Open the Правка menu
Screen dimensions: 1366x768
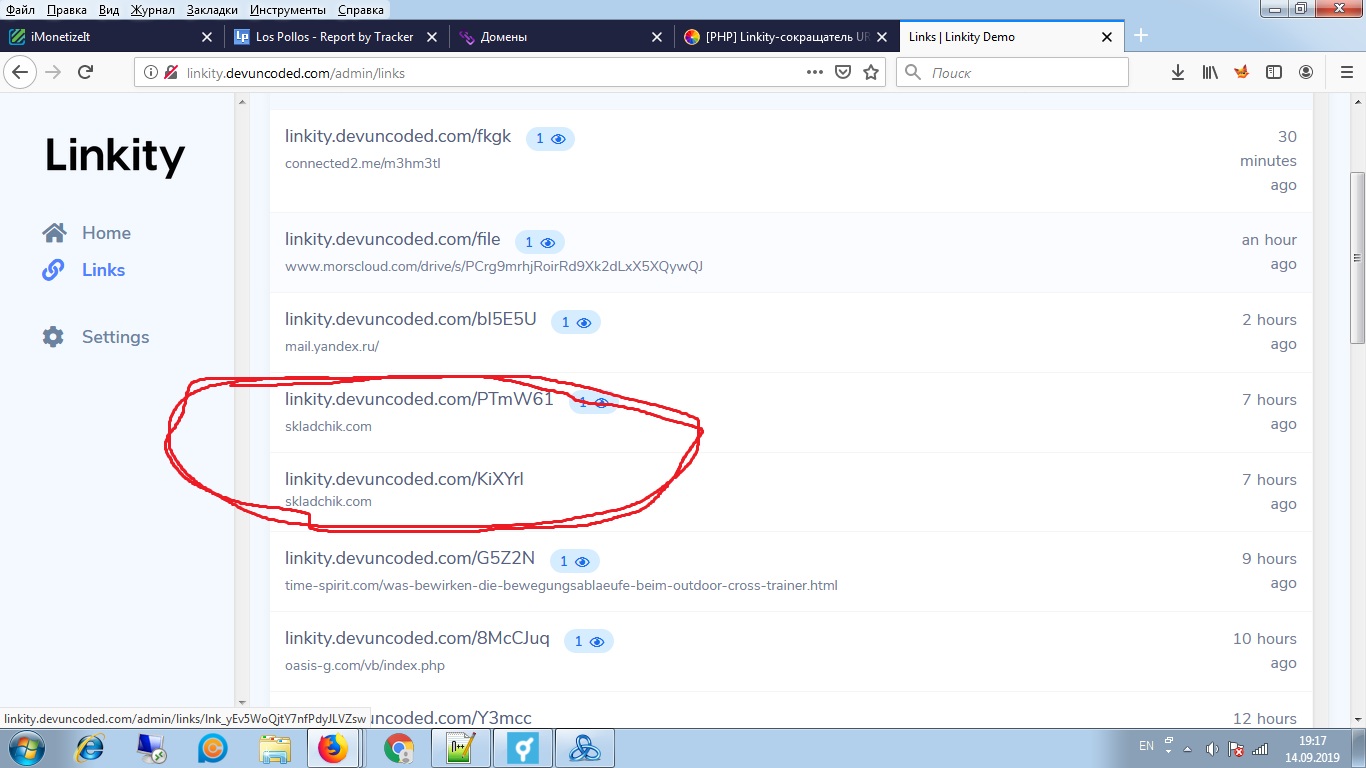67,10
